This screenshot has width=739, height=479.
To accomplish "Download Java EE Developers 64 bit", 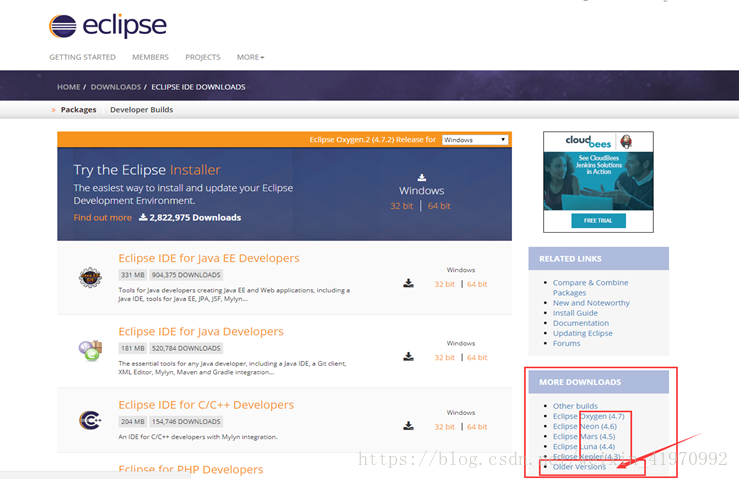I will pyautogui.click(x=477, y=284).
